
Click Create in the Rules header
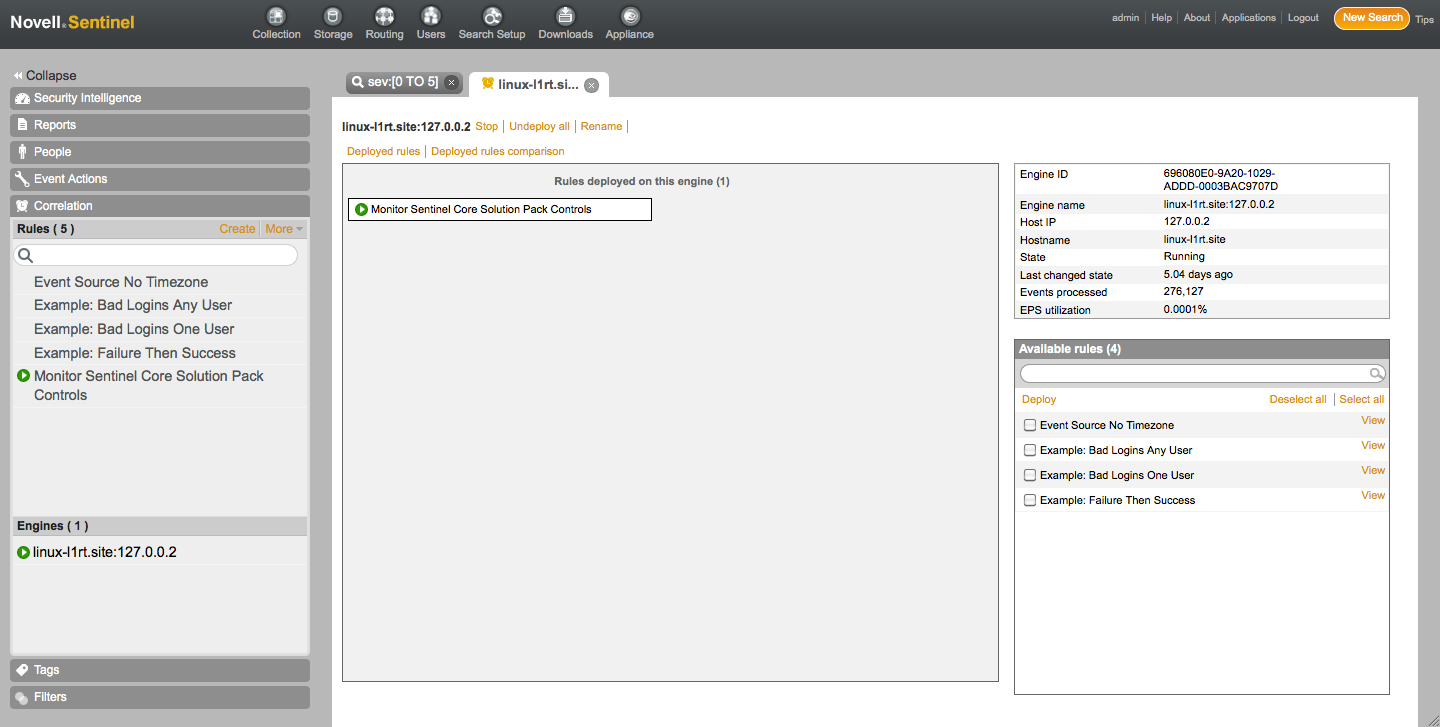[x=237, y=229]
